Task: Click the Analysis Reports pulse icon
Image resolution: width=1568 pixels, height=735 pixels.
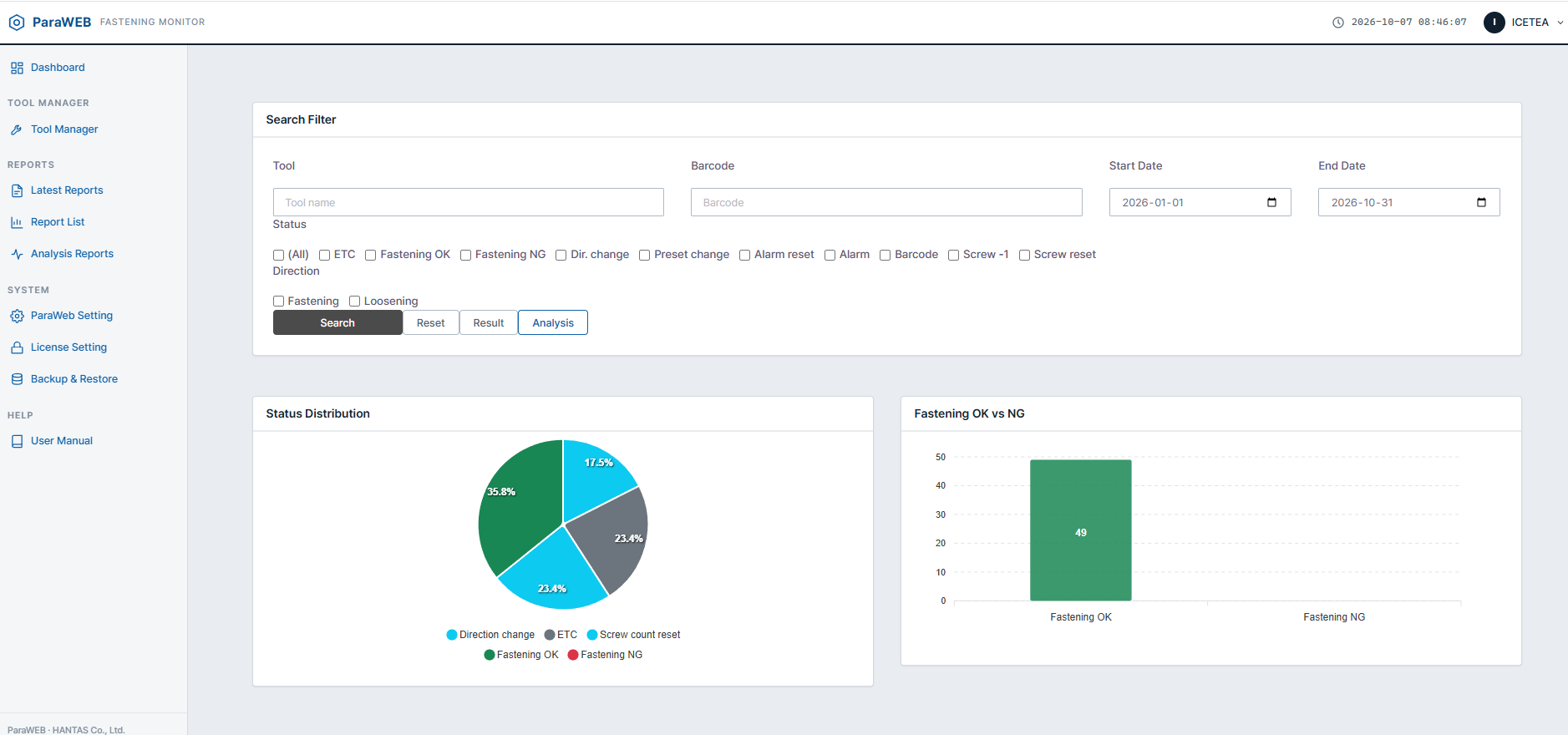Action: coord(17,254)
